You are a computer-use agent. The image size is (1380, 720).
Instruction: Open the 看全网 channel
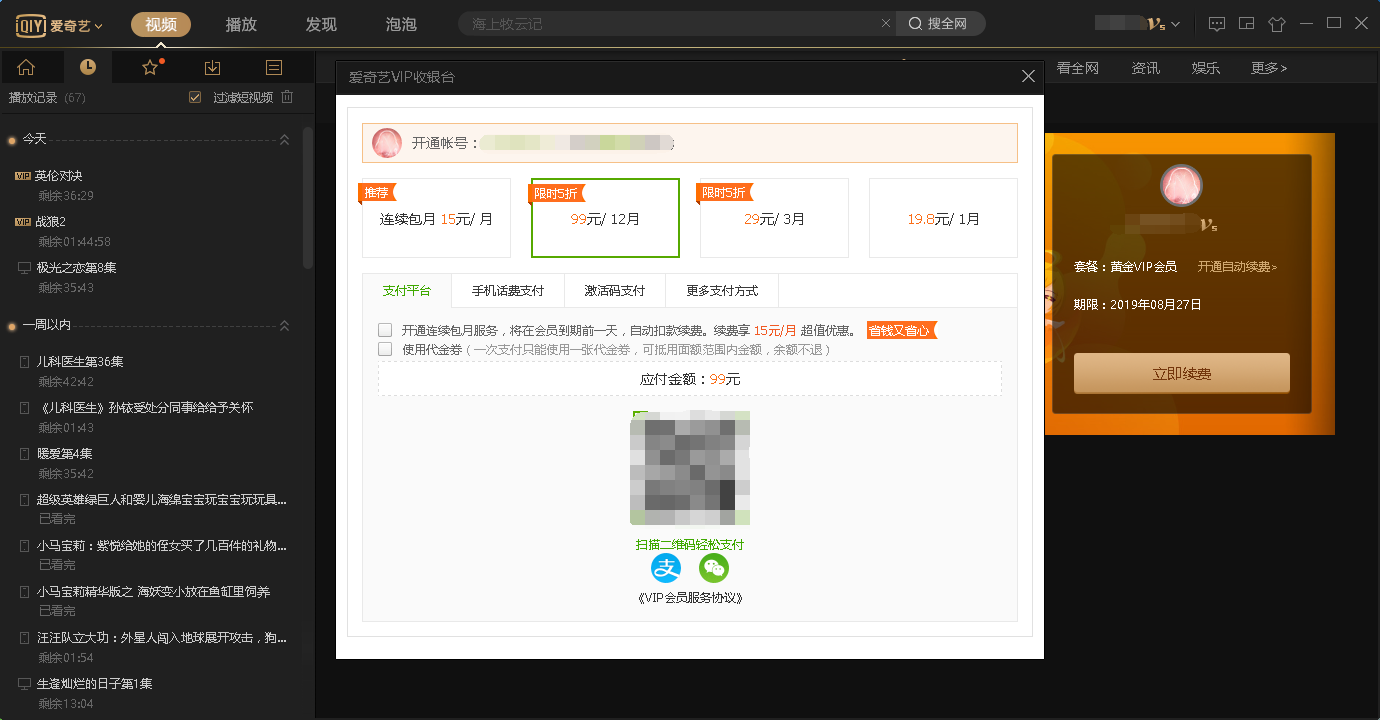click(1078, 68)
